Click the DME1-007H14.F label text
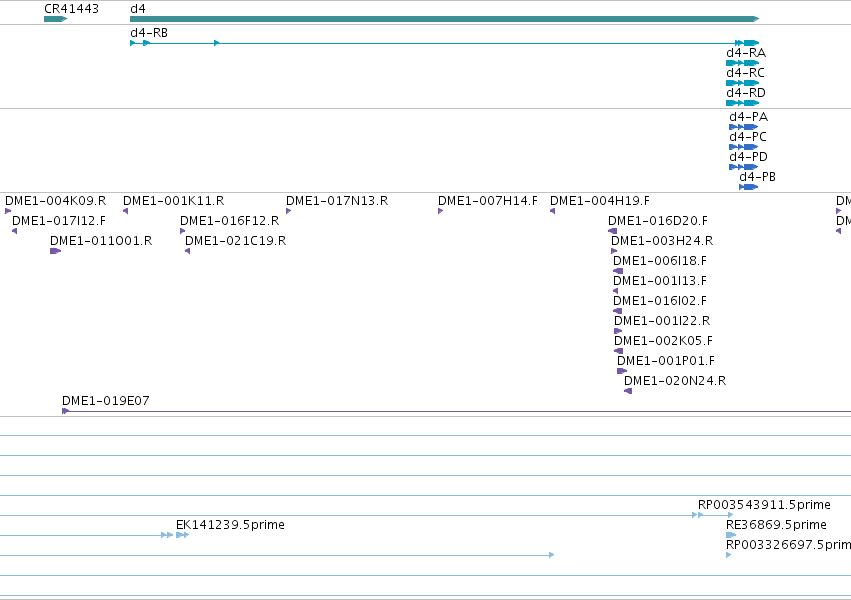The width and height of the screenshot is (851, 600). pos(488,201)
